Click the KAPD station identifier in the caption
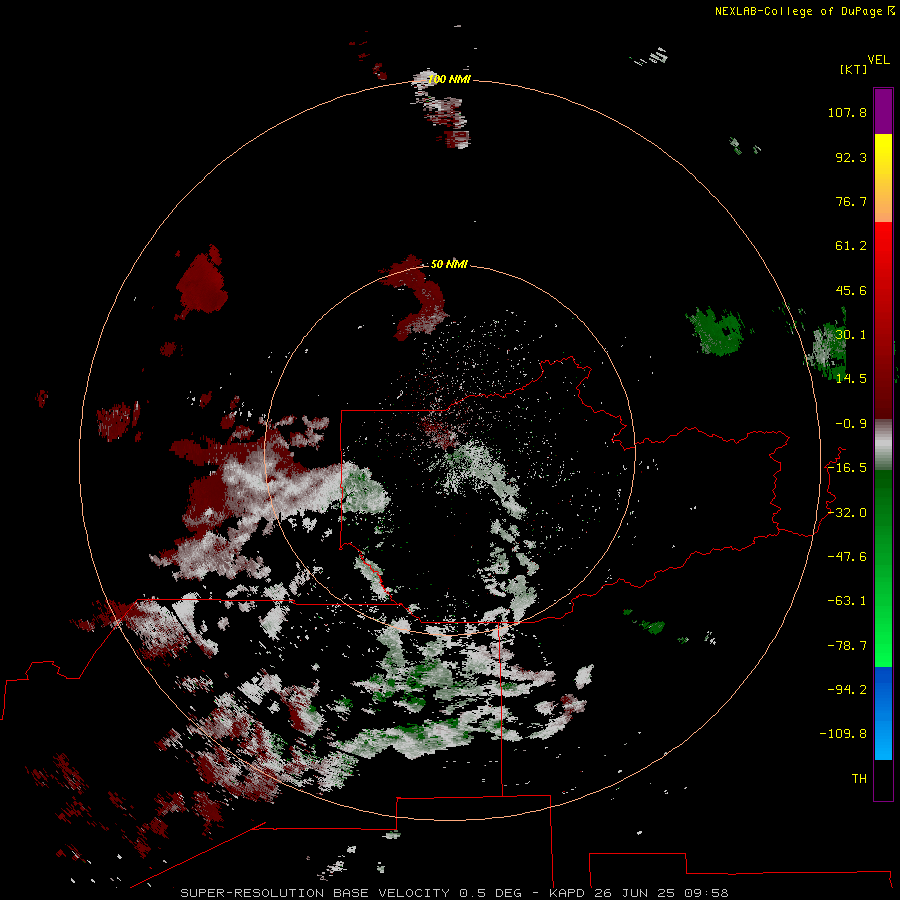 pos(567,893)
